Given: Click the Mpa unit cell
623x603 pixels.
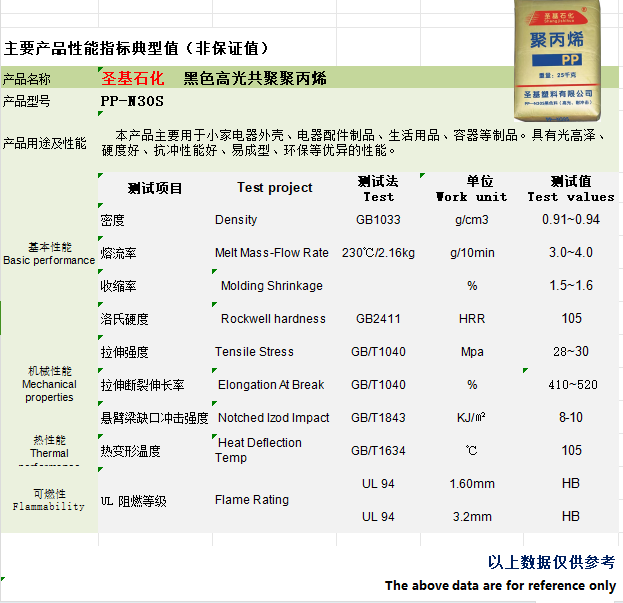Looking at the screenshot, I should pos(472,352).
